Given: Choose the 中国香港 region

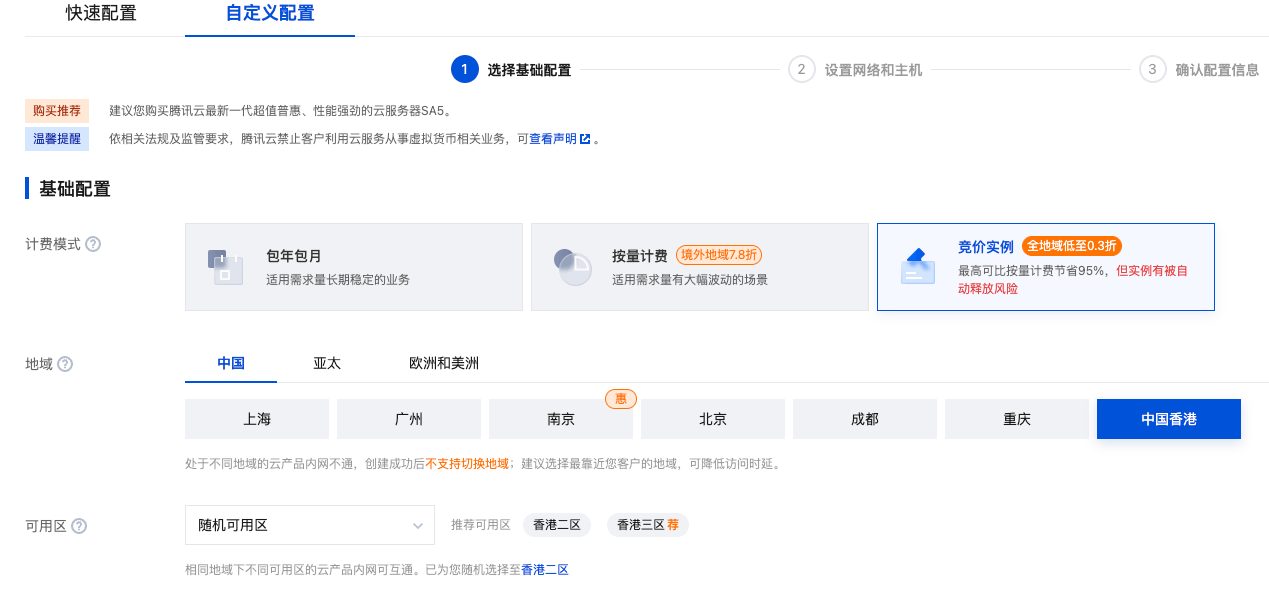Looking at the screenshot, I should (x=1169, y=419).
